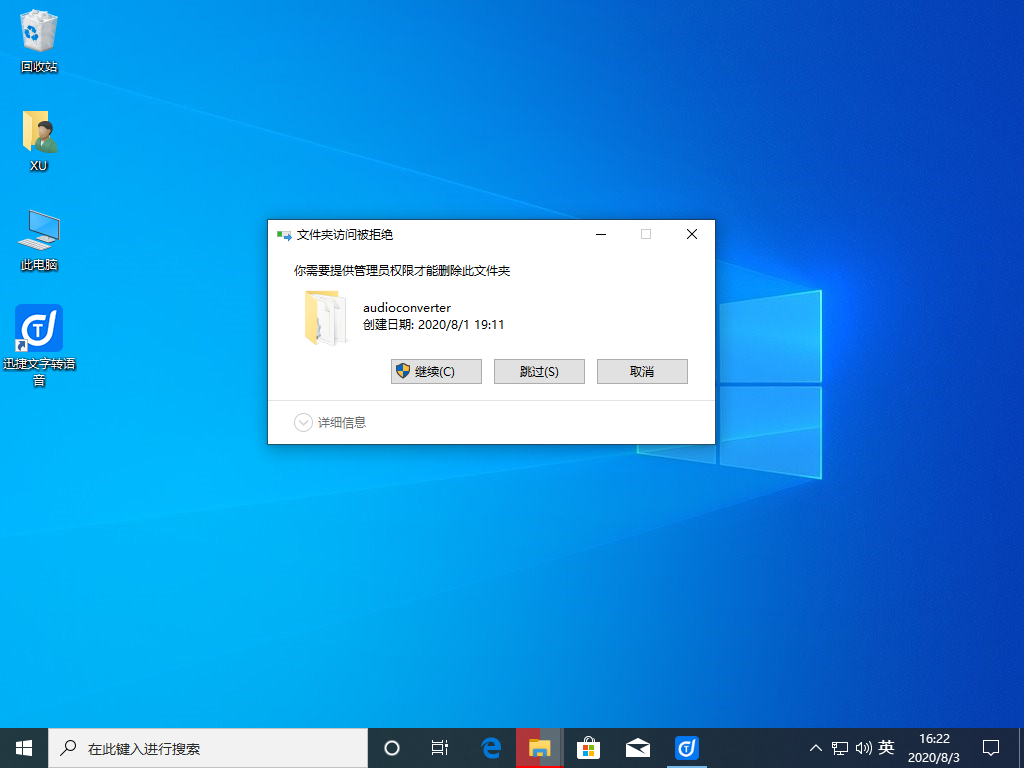Select the audioconverter folder icon in dialog

(325, 317)
